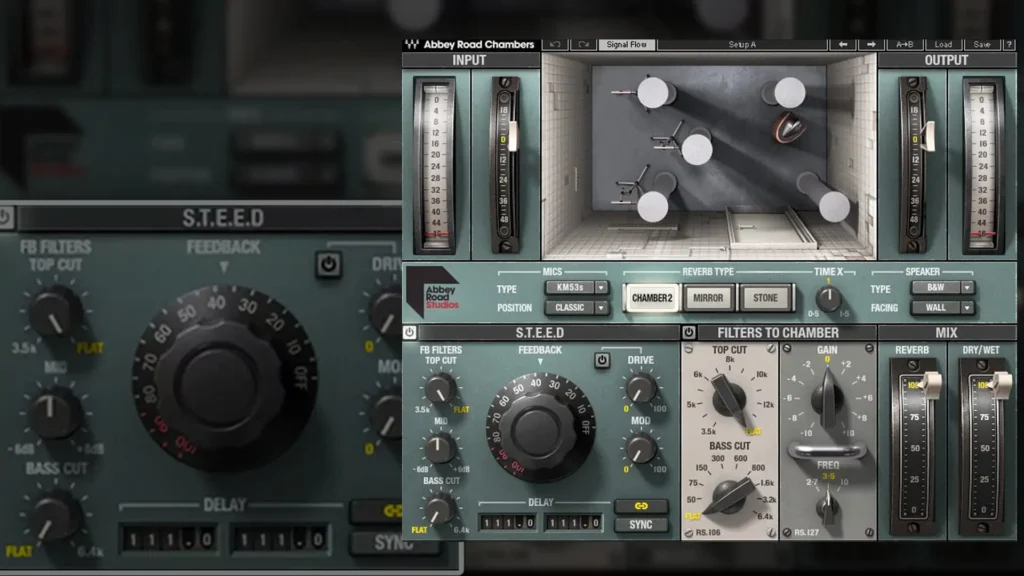This screenshot has height=576, width=1024.
Task: Open the Mics Position CLASSIC dropdown
Action: click(x=575, y=307)
